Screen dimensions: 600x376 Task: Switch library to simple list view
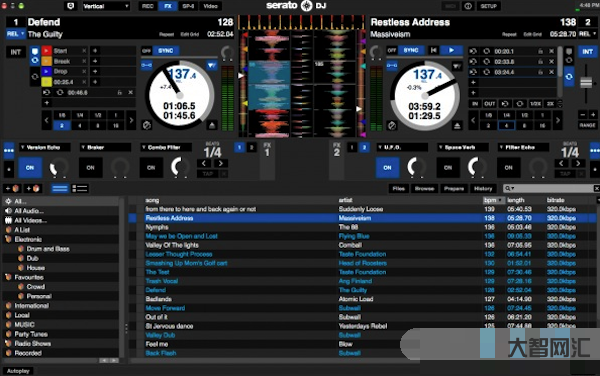(60, 189)
